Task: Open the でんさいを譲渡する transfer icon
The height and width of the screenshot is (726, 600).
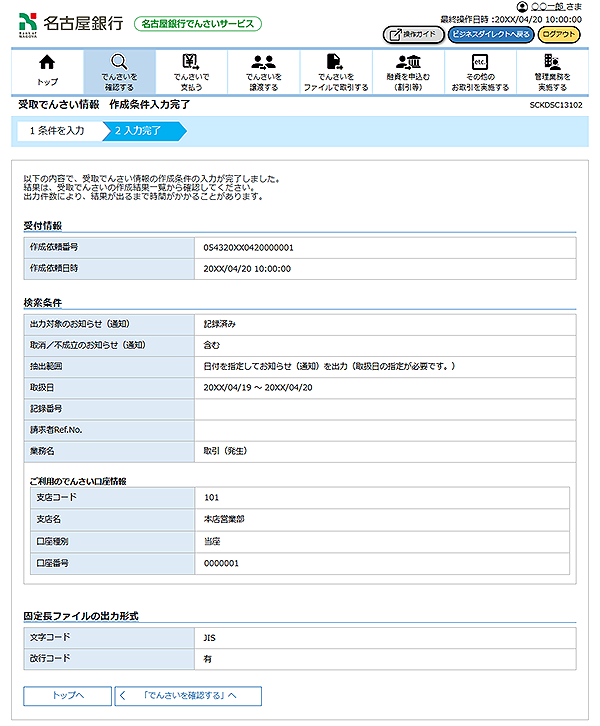Action: [264, 62]
